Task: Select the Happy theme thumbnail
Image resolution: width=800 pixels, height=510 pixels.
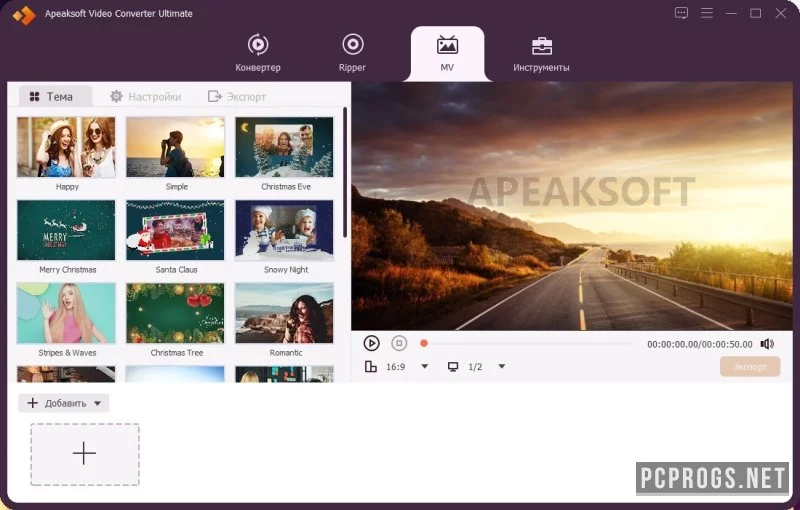Action: click(x=66, y=147)
